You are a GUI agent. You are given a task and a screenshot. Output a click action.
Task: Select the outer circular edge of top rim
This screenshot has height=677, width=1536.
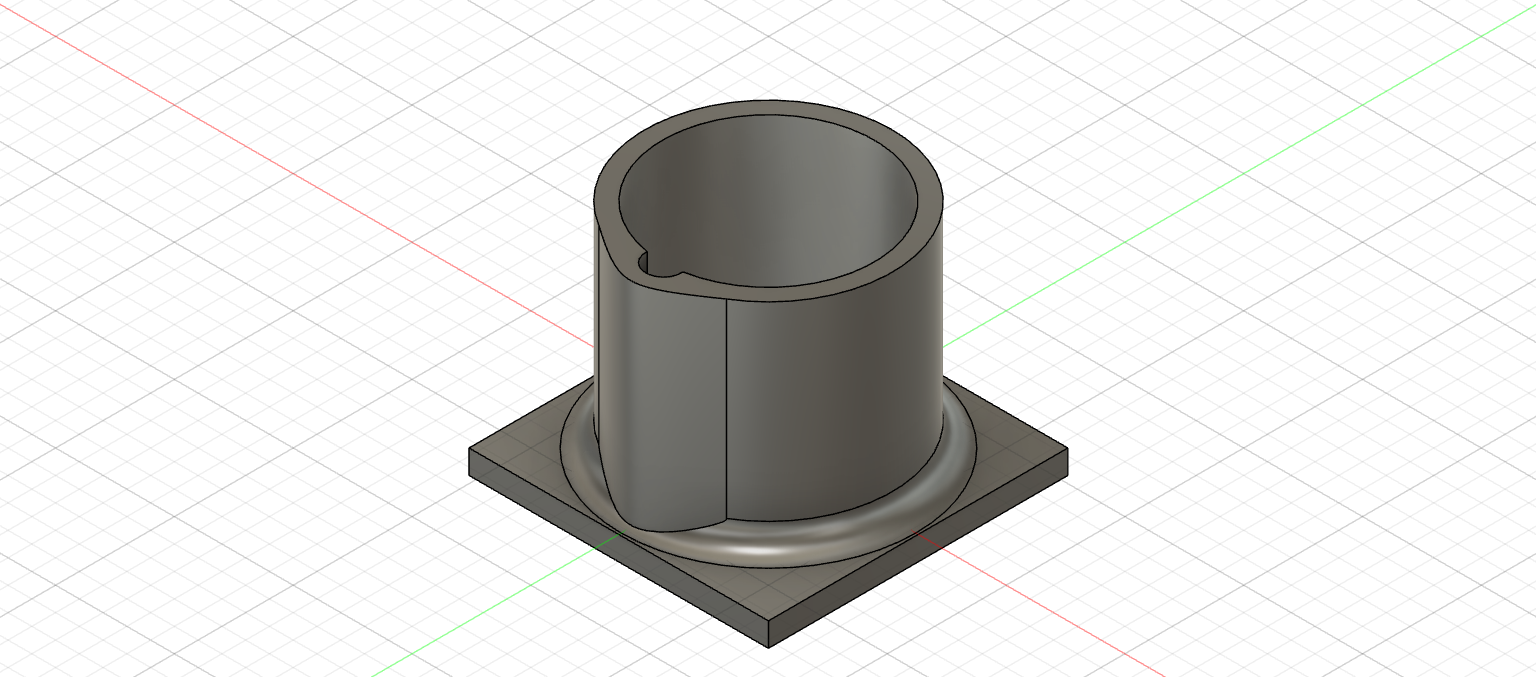tap(768, 101)
